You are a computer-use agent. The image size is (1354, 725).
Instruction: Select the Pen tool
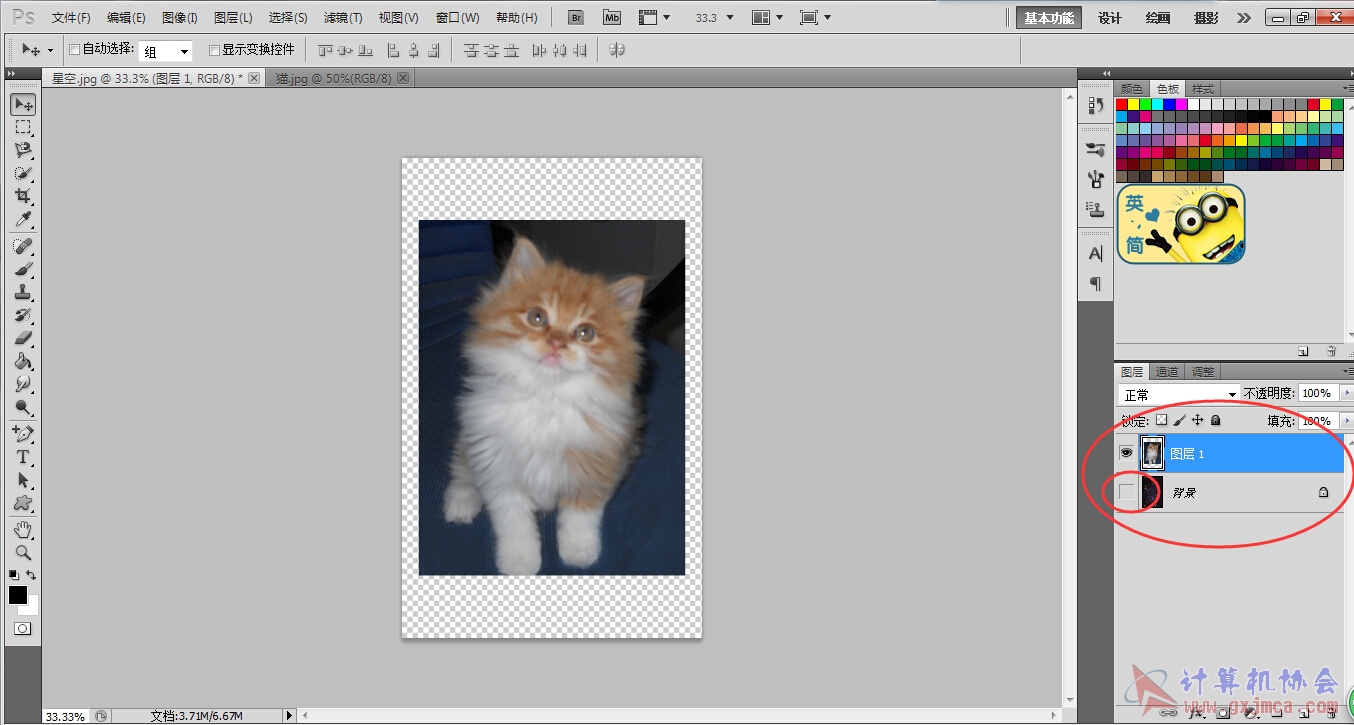tap(23, 434)
